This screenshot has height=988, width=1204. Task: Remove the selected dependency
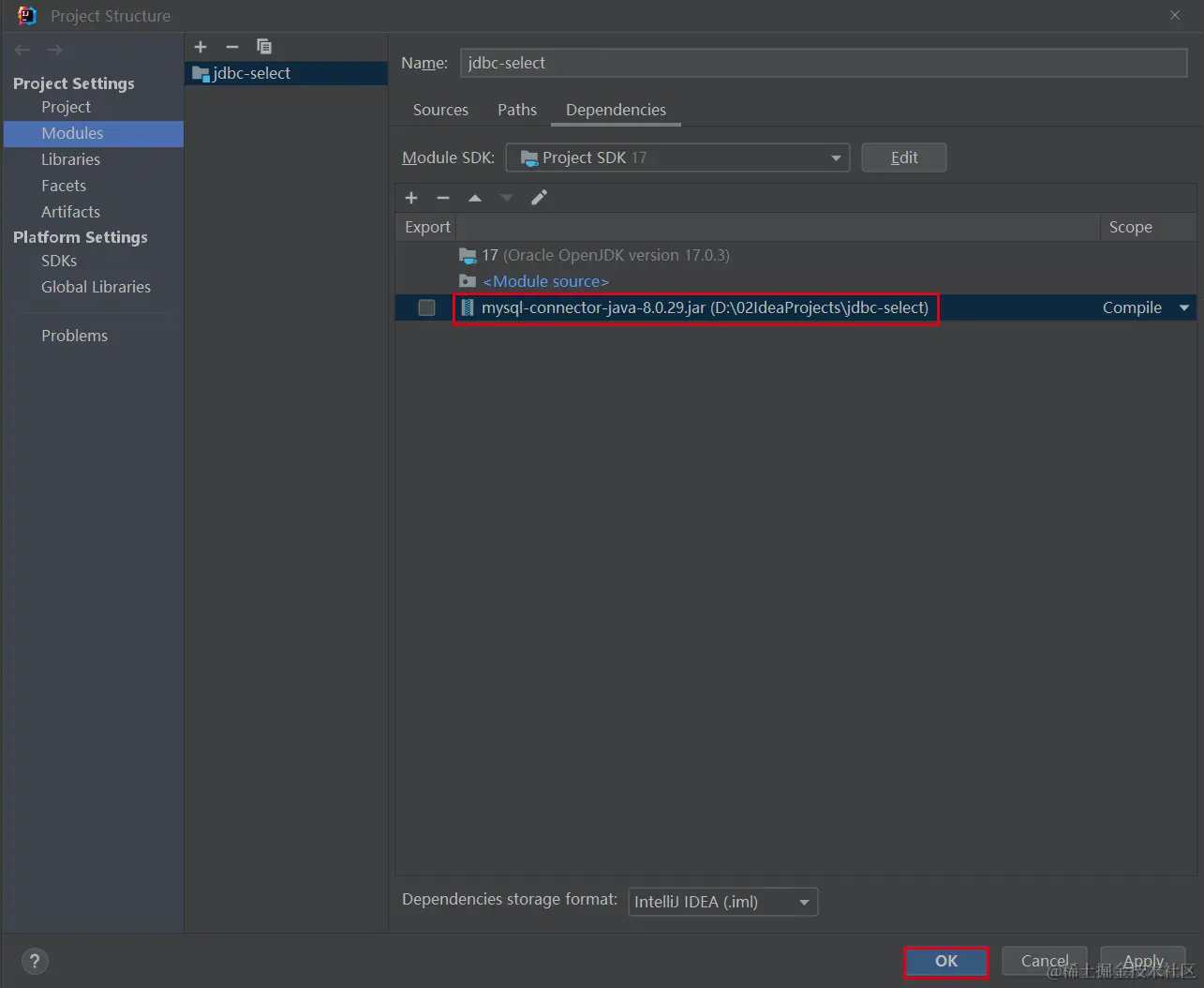coord(443,198)
